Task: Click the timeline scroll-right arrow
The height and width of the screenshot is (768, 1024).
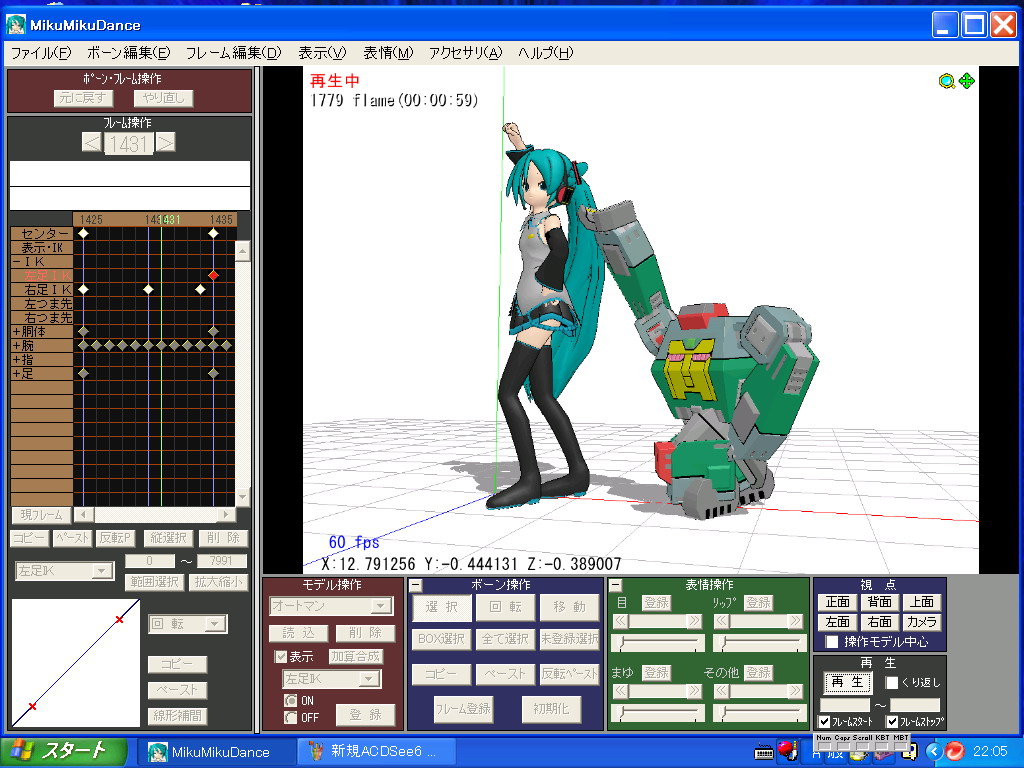Action: (x=226, y=515)
